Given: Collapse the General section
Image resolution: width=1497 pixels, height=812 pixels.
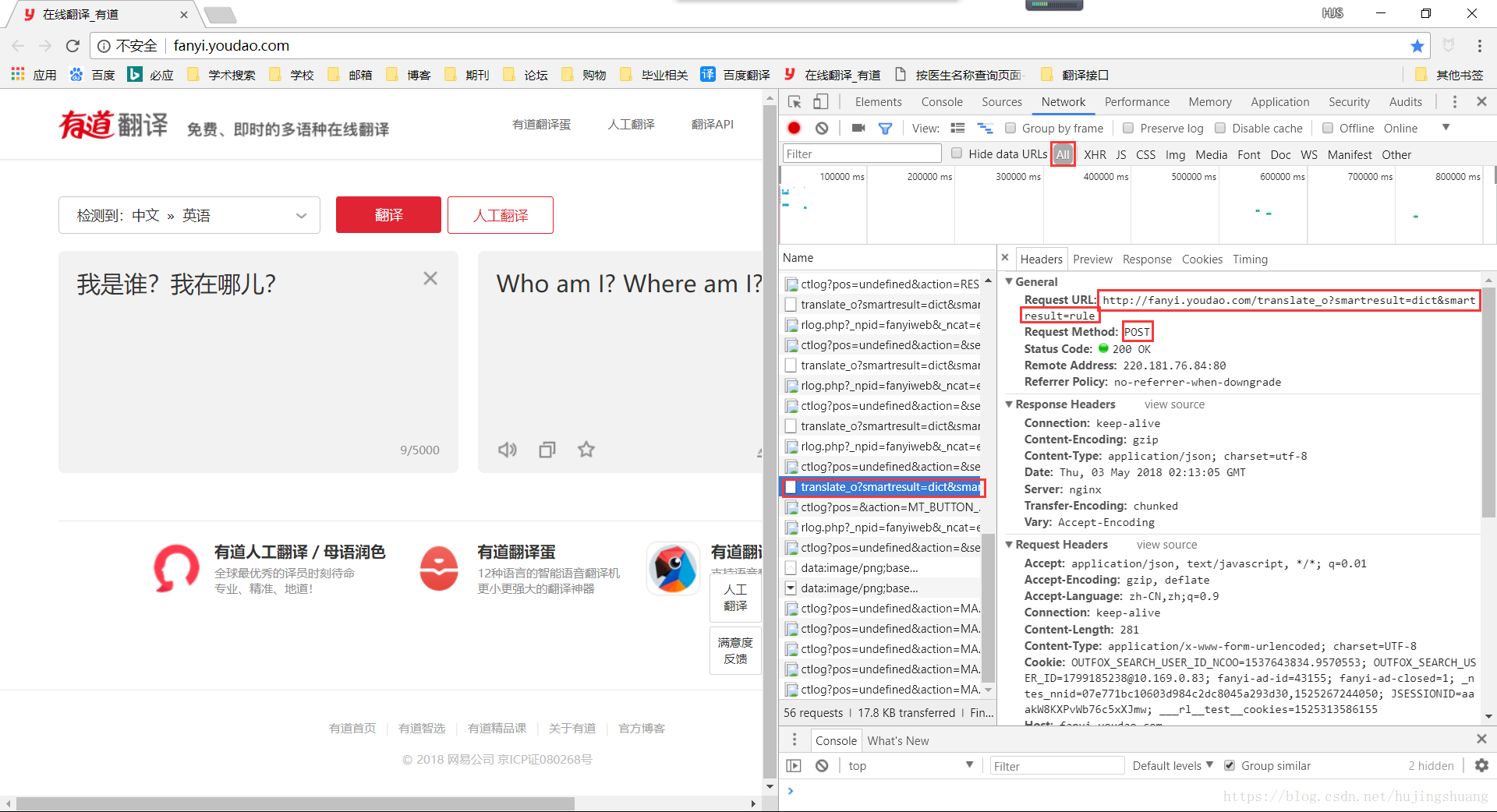Looking at the screenshot, I should (1009, 282).
